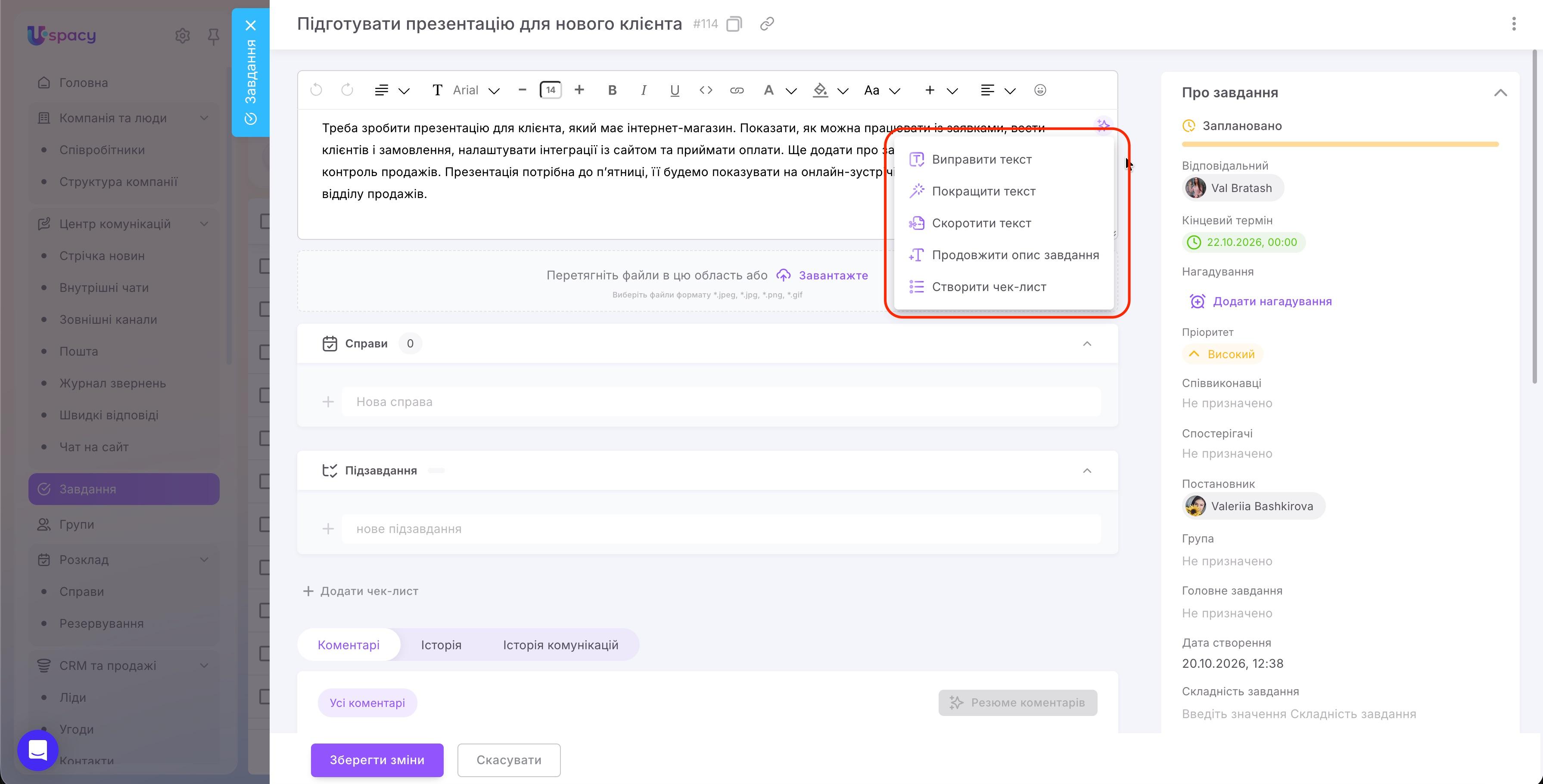The image size is (1543, 784).
Task: Copy task with duplicate icon near #114
Action: click(734, 24)
